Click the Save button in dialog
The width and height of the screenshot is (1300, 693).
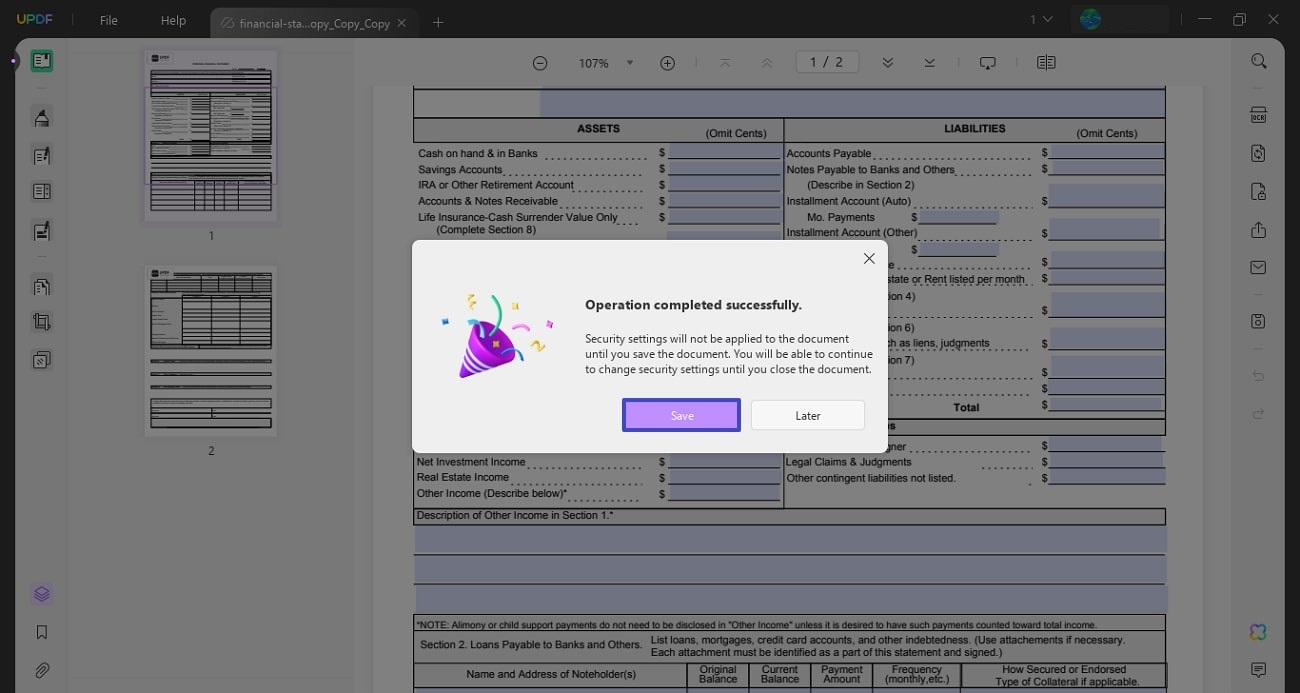[x=681, y=415]
